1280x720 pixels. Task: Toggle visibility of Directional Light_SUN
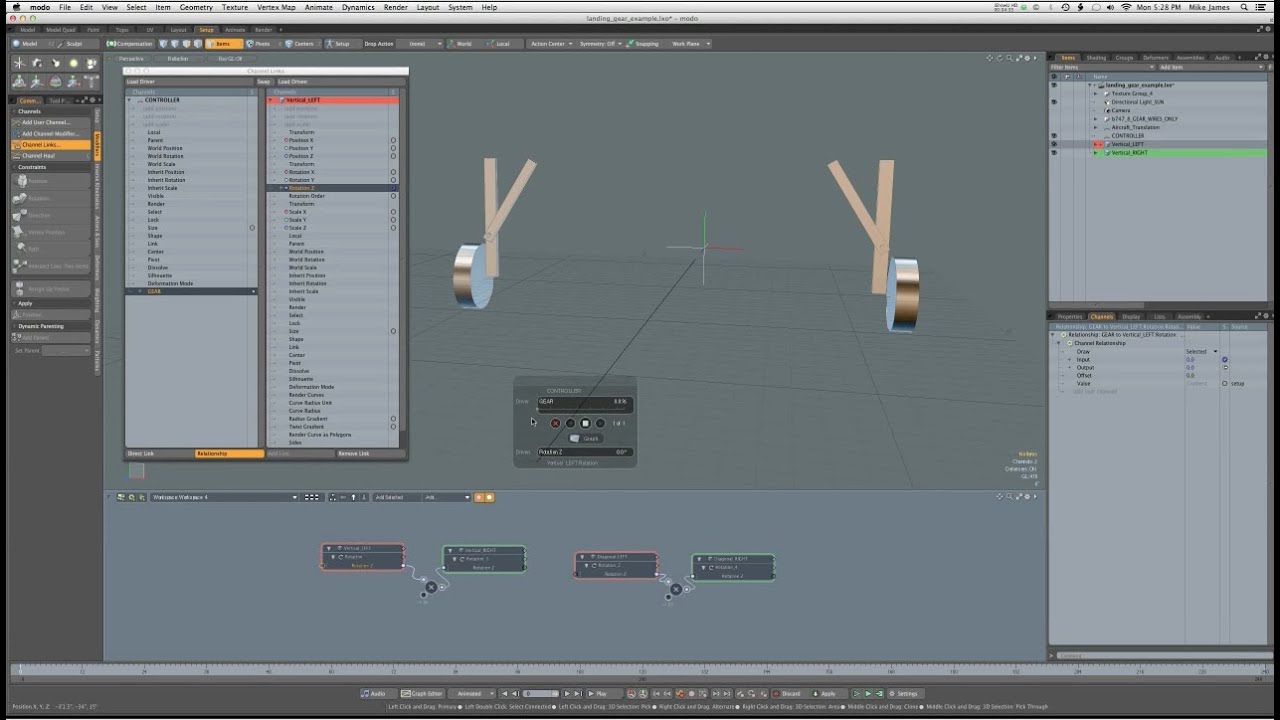point(1054,102)
